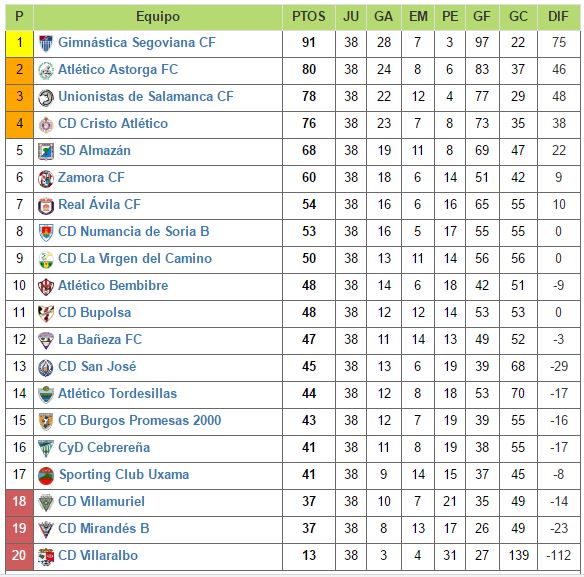Click the CD Mirandés B crest icon
The width and height of the screenshot is (584, 577).
click(x=46, y=530)
